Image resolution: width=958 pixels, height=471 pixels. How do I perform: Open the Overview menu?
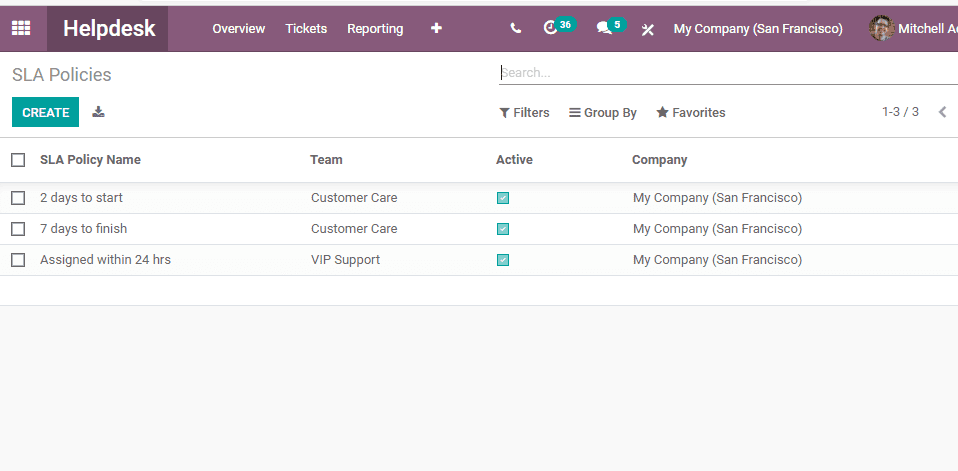pos(239,29)
